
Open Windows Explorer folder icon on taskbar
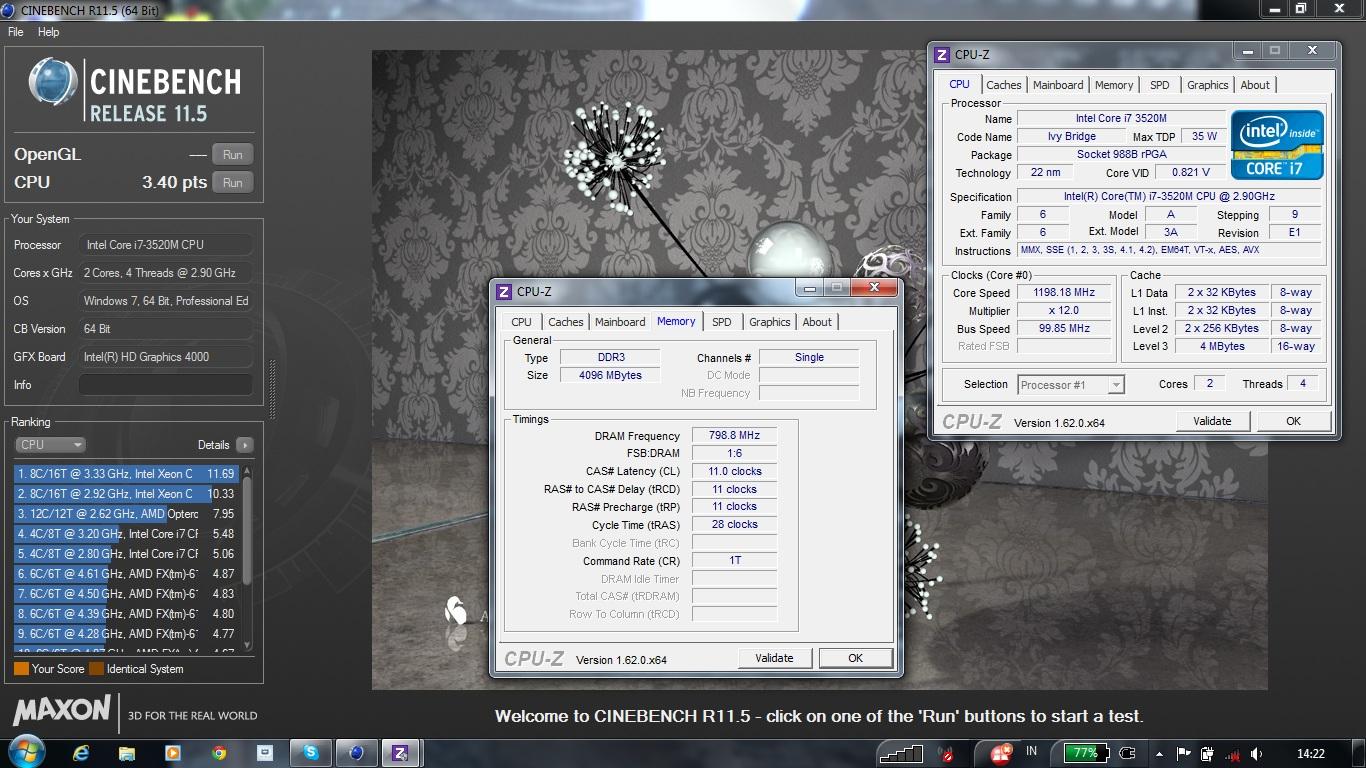[x=127, y=753]
